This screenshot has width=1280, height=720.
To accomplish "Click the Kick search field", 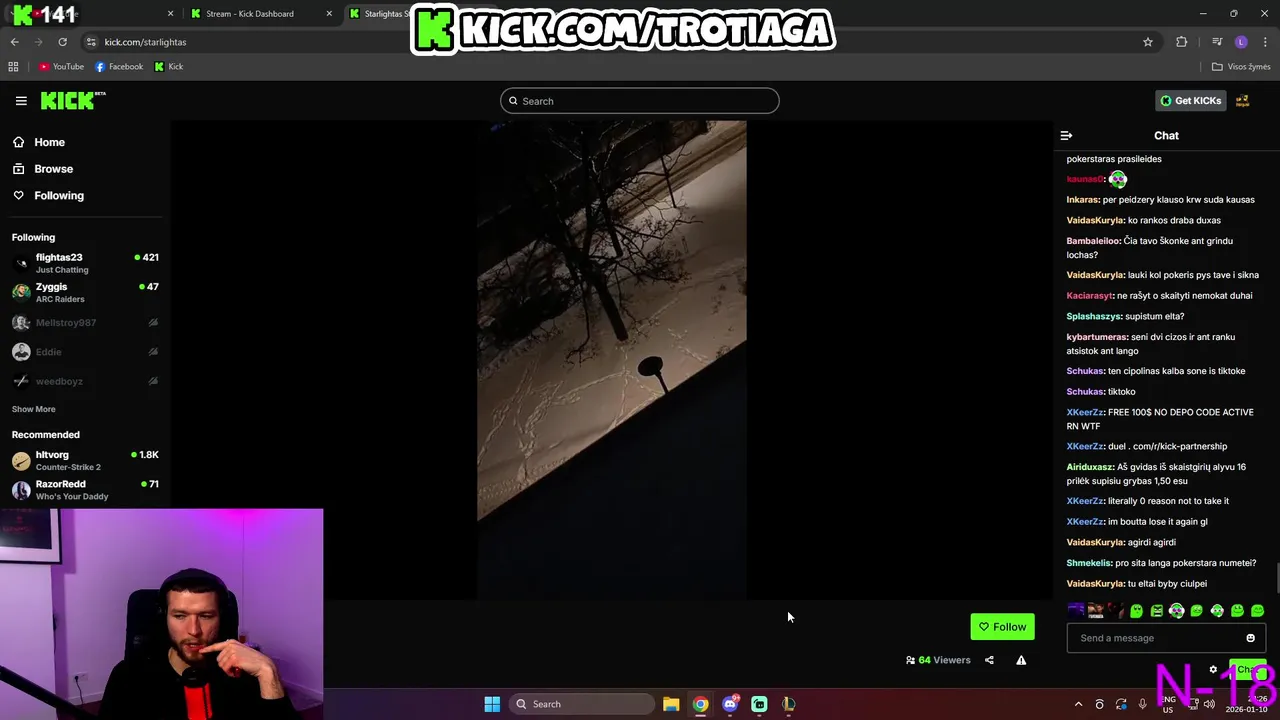I will (x=640, y=101).
